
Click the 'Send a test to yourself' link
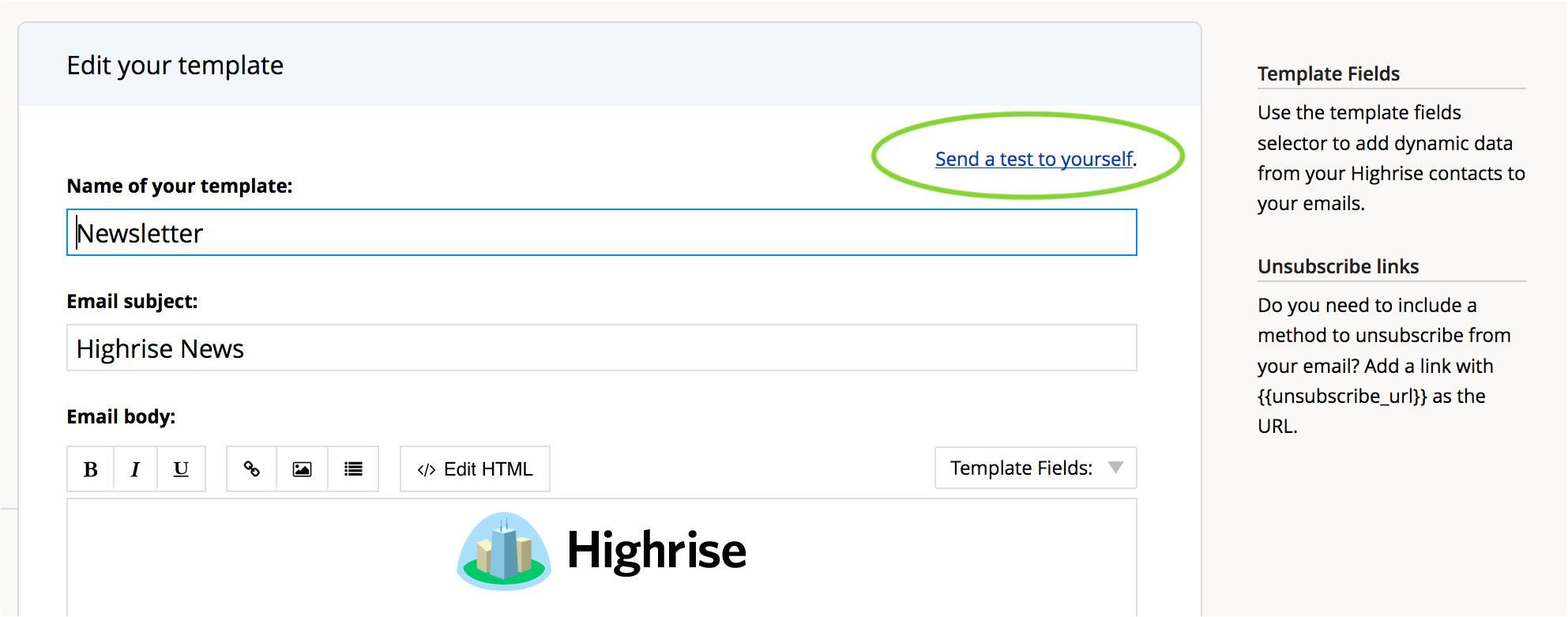[1034, 159]
